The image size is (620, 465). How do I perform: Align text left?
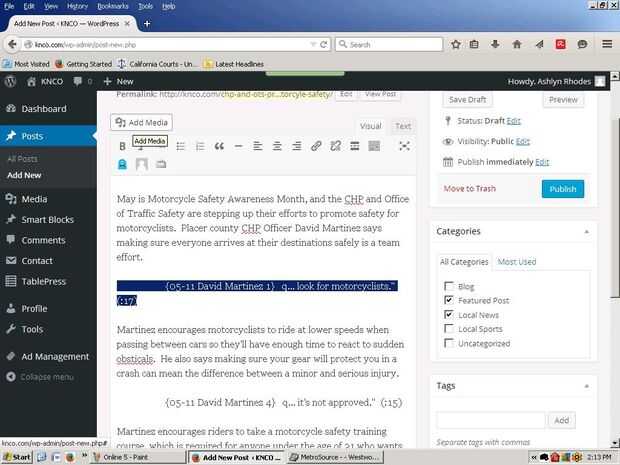pyautogui.click(x=257, y=146)
